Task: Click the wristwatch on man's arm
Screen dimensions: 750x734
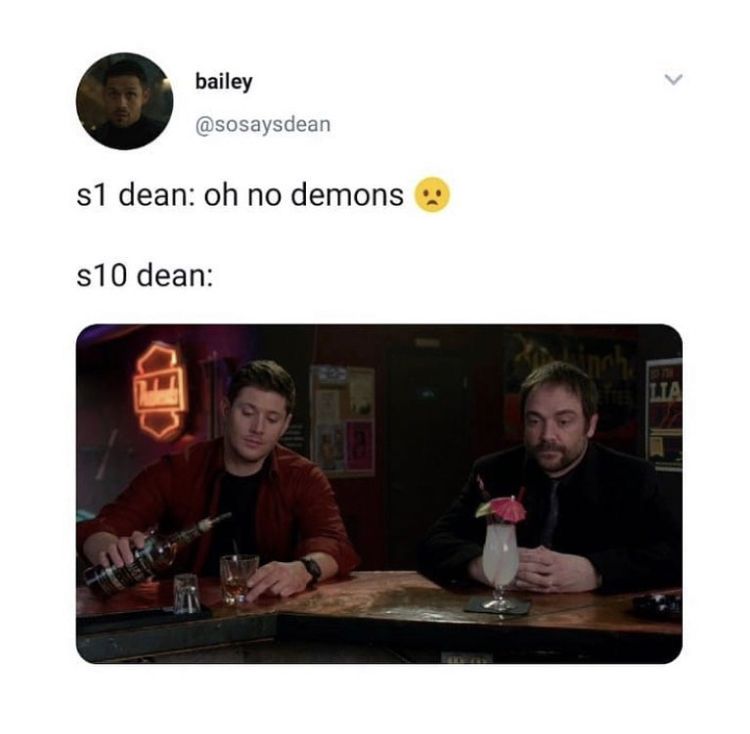Action: click(x=311, y=570)
